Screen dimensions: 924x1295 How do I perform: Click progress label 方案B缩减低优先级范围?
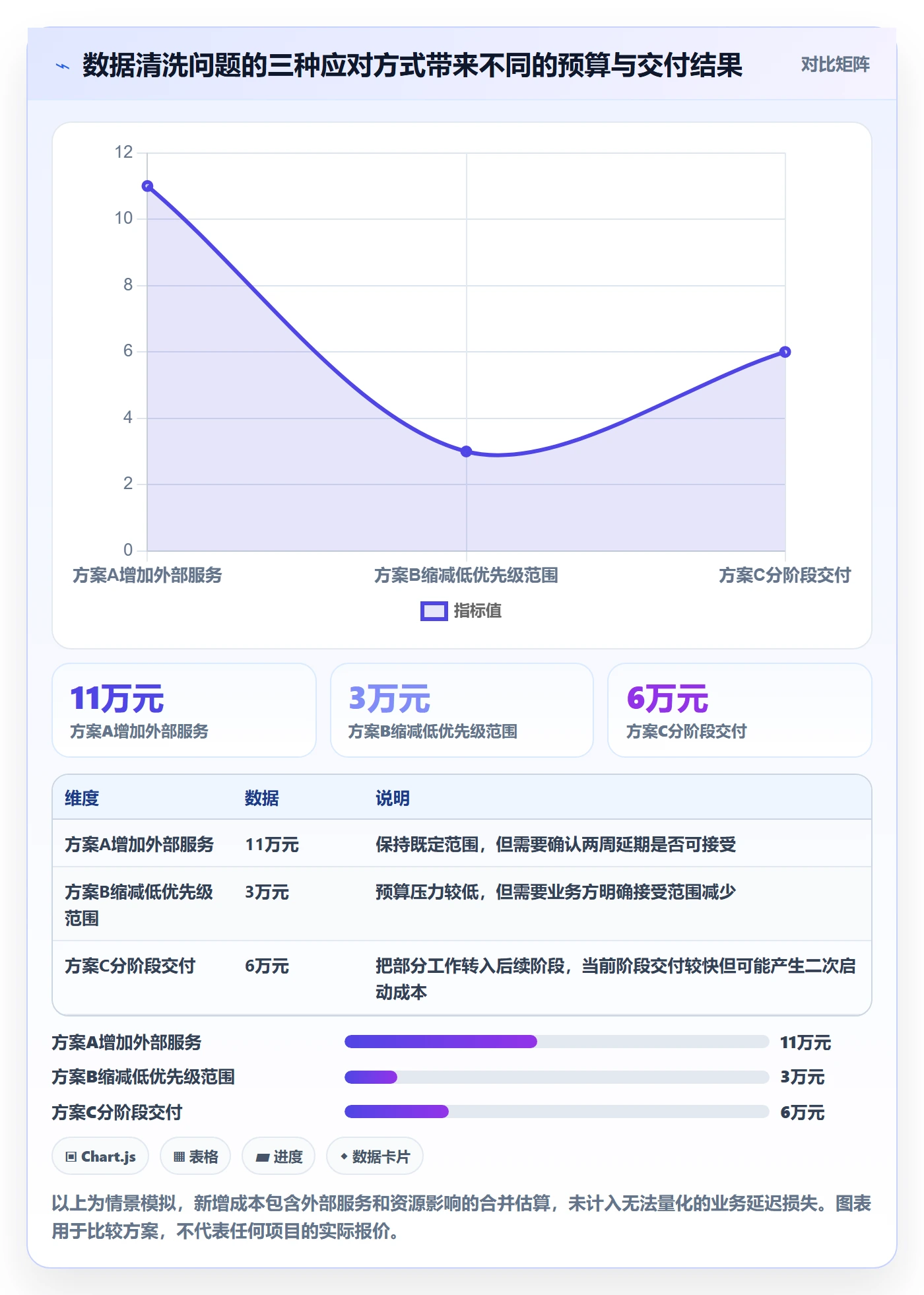143,1077
